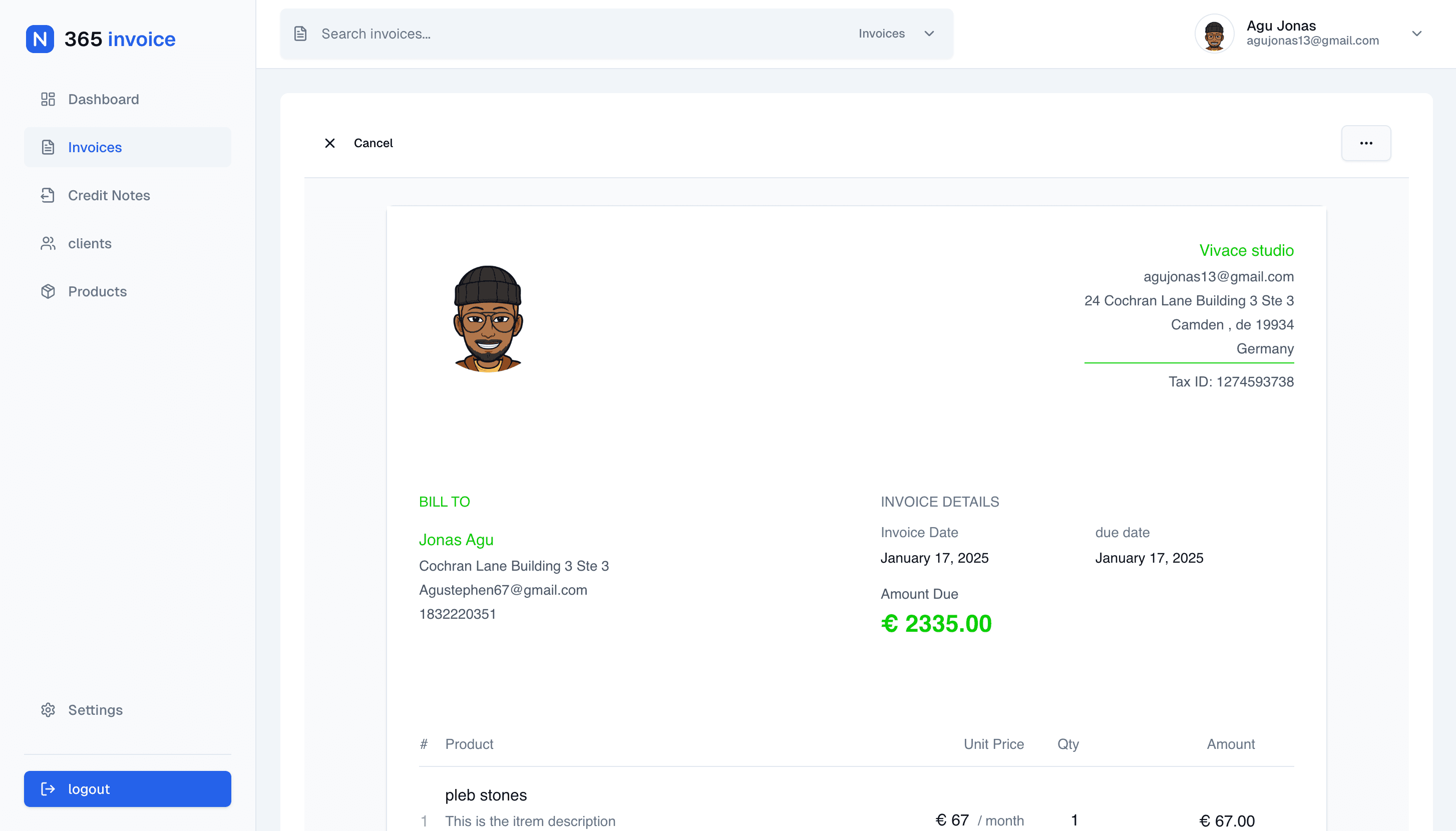The height and width of the screenshot is (831, 1456).
Task: Select the Dashboard icon in the sidebar
Action: (x=48, y=99)
